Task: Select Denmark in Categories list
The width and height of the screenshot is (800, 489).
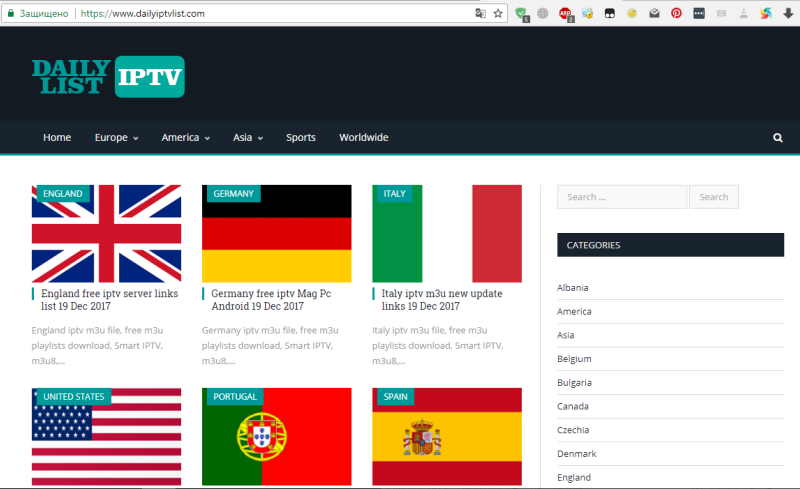Action: click(x=577, y=454)
